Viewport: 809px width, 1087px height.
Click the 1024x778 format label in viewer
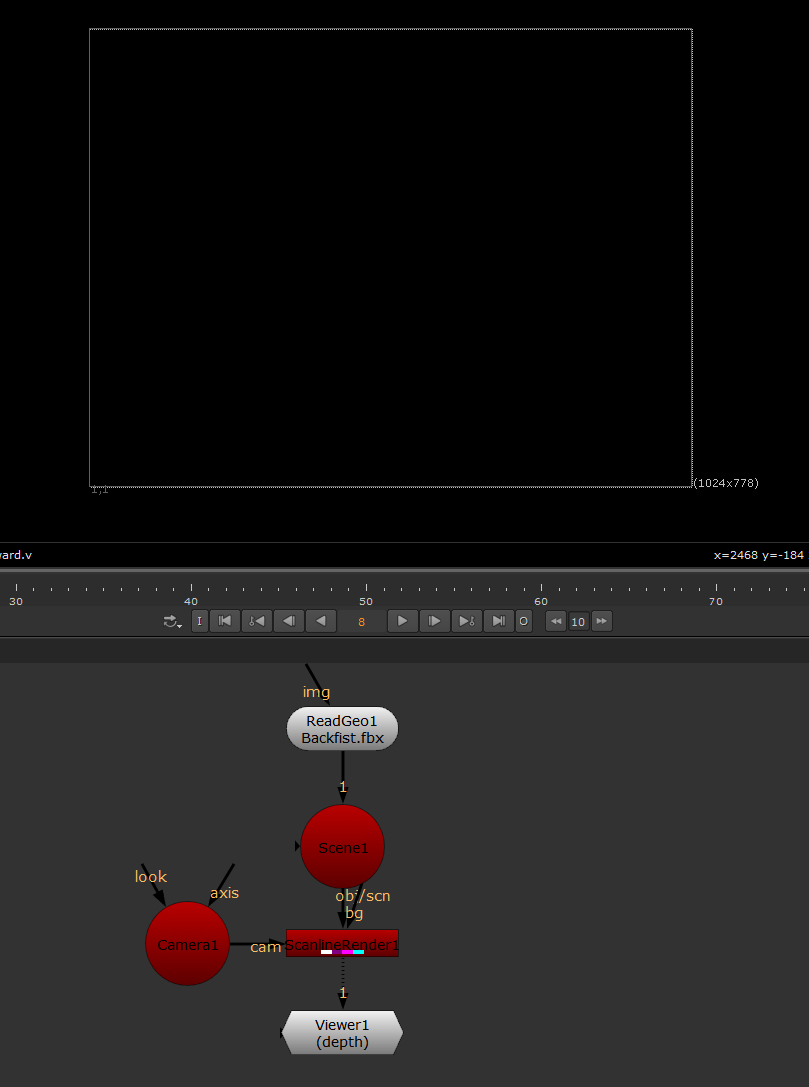[726, 483]
